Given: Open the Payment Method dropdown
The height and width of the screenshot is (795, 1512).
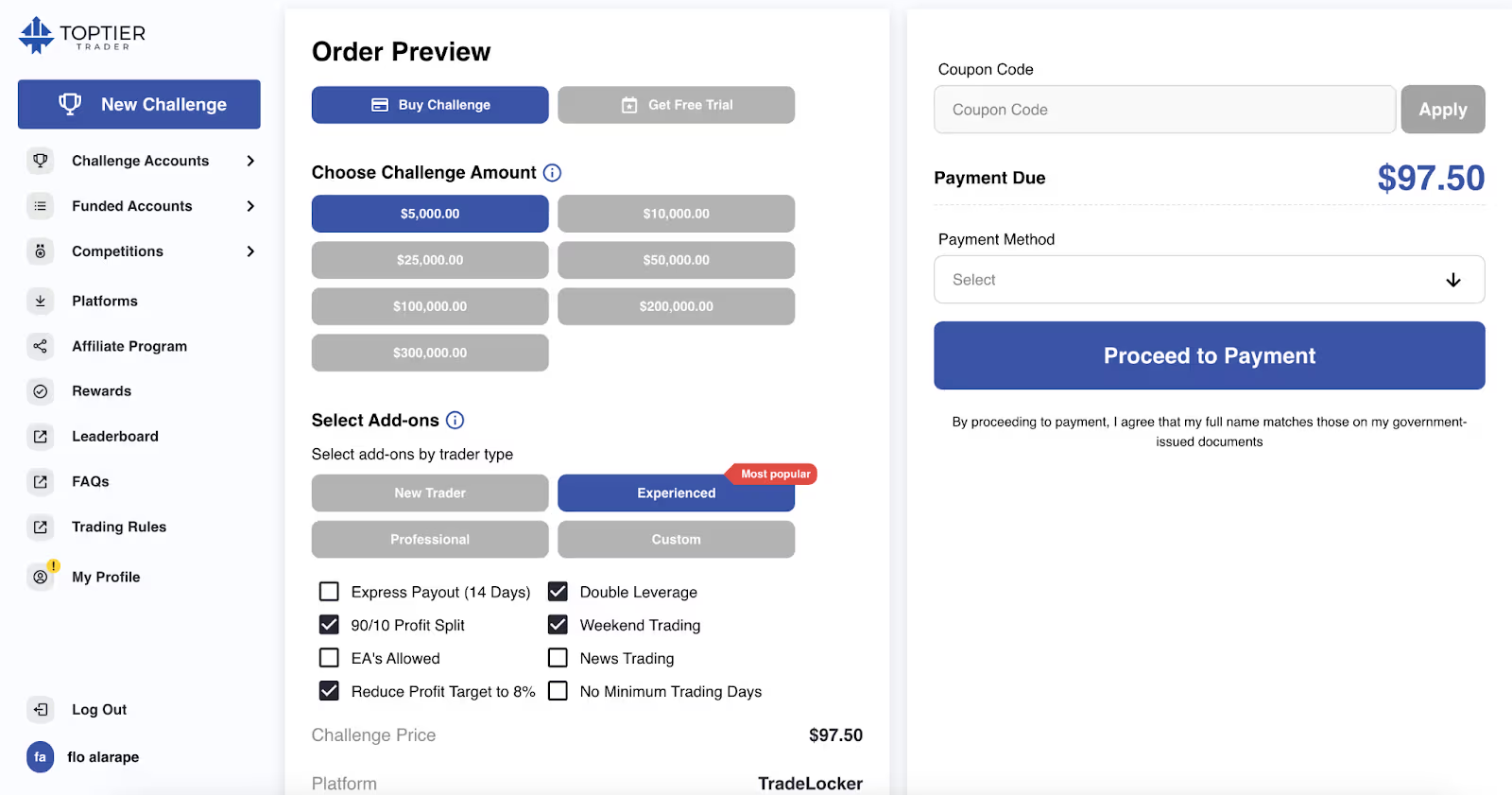Looking at the screenshot, I should tap(1208, 279).
